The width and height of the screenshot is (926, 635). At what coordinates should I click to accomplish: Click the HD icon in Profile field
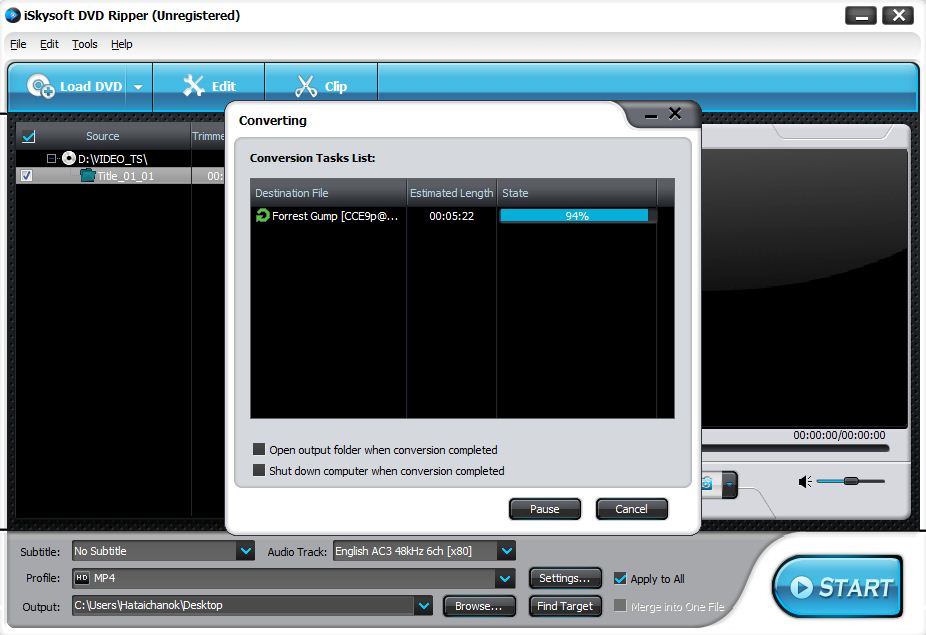[x=82, y=578]
